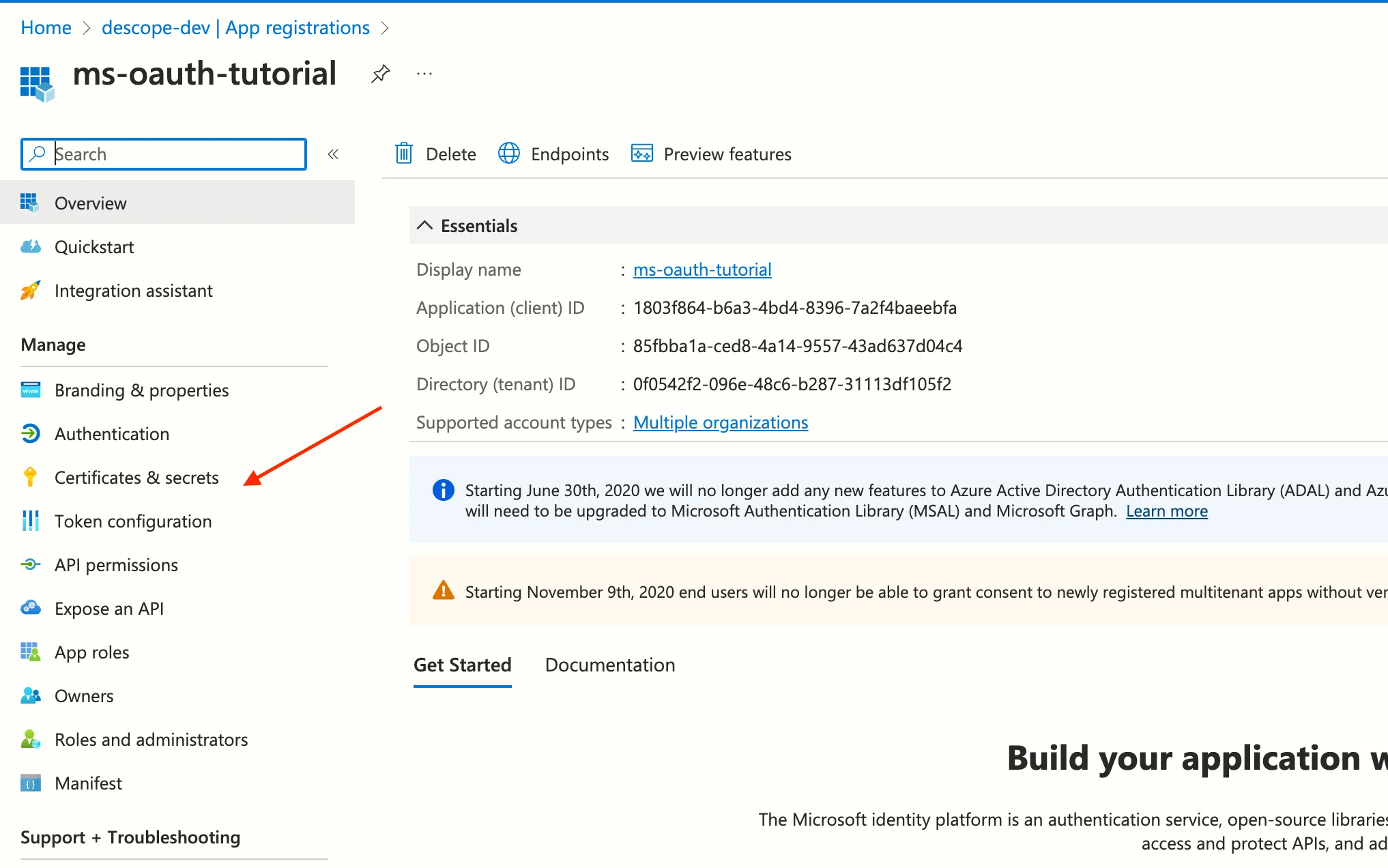Click the API permissions sidebar icon
The width and height of the screenshot is (1388, 868).
point(30,564)
